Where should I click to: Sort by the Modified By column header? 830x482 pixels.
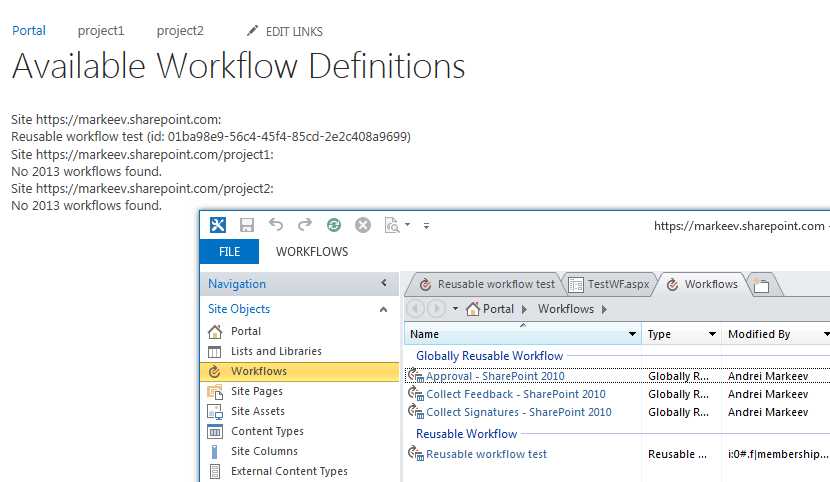(x=759, y=334)
